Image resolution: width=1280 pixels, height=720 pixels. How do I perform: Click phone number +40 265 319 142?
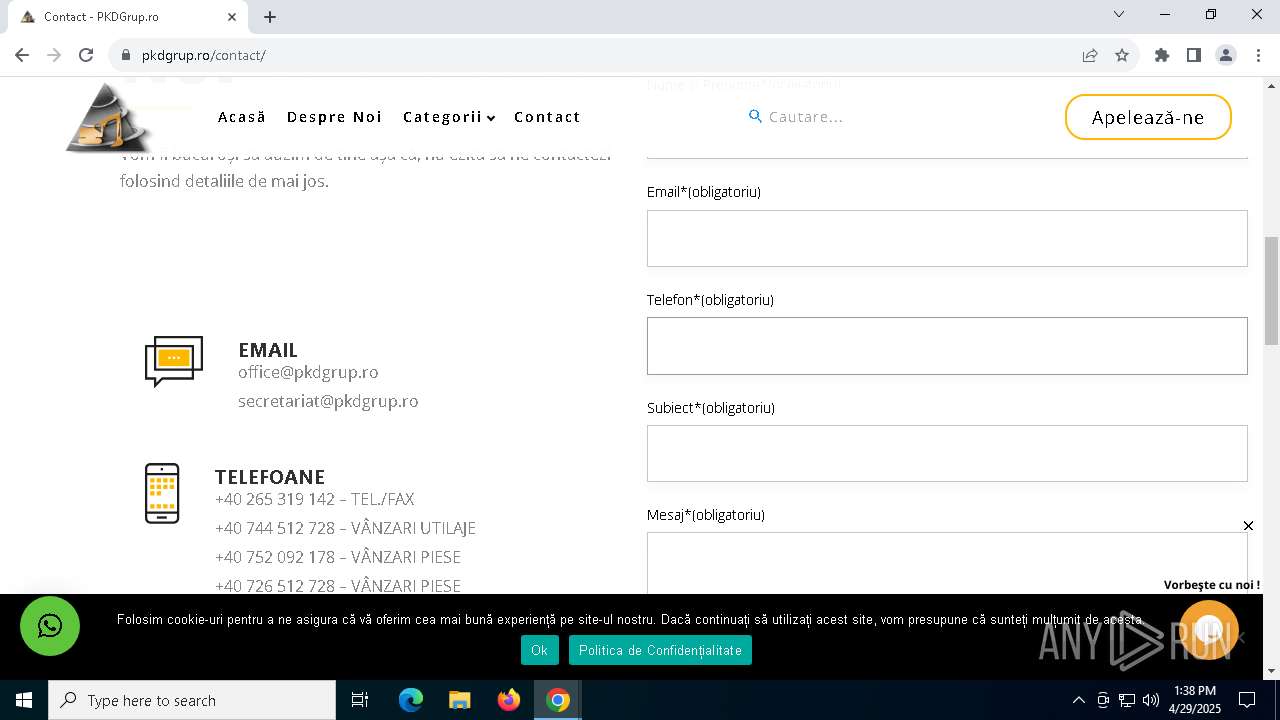(x=275, y=499)
